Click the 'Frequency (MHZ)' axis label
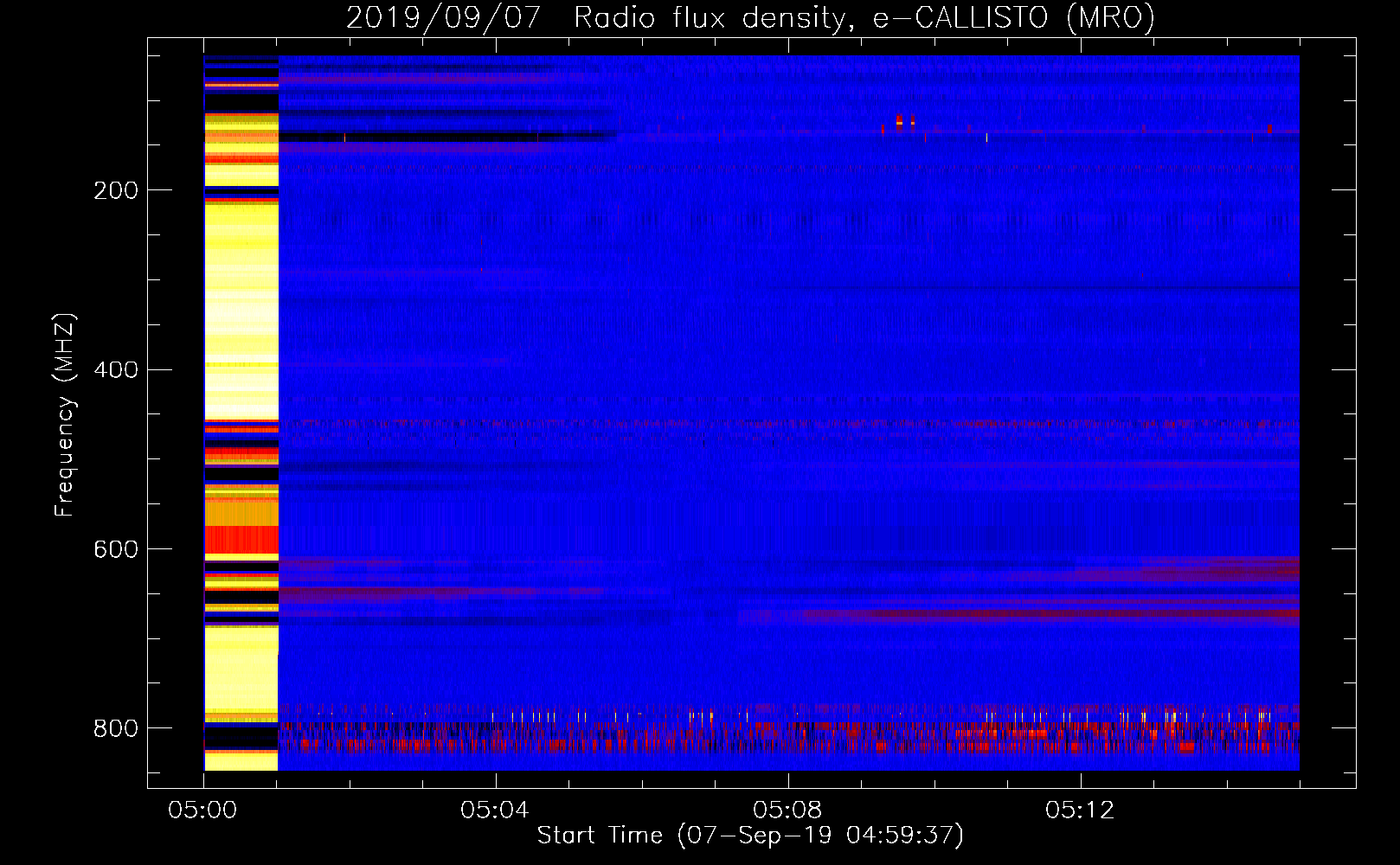This screenshot has width=1400, height=865. [x=65, y=415]
